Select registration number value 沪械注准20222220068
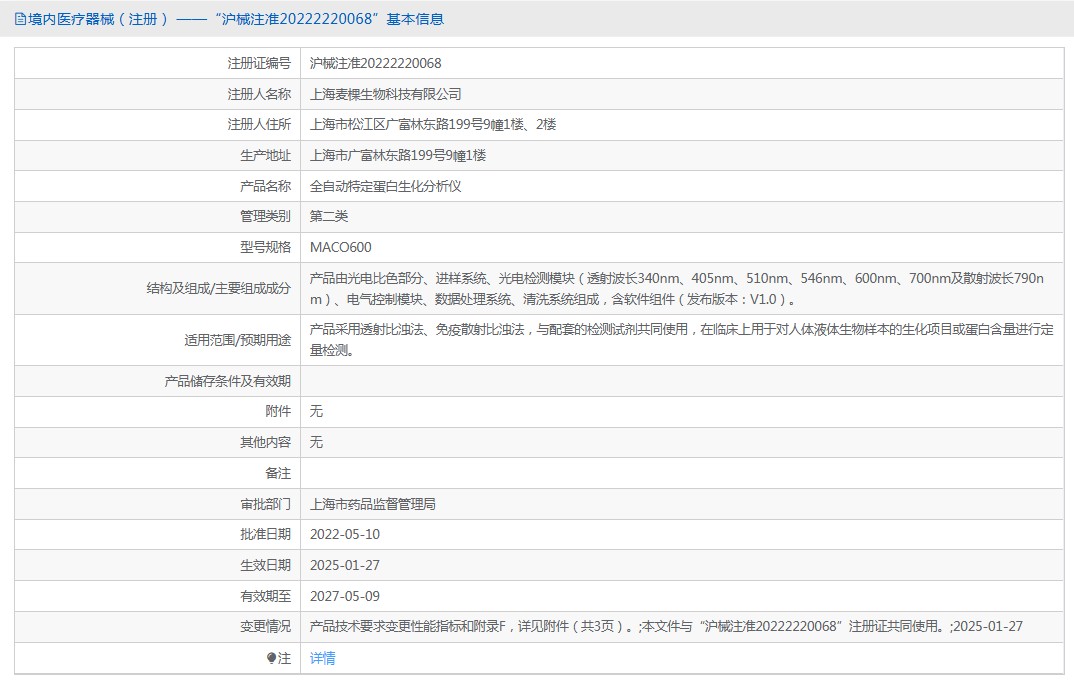The width and height of the screenshot is (1074, 686). (375, 63)
